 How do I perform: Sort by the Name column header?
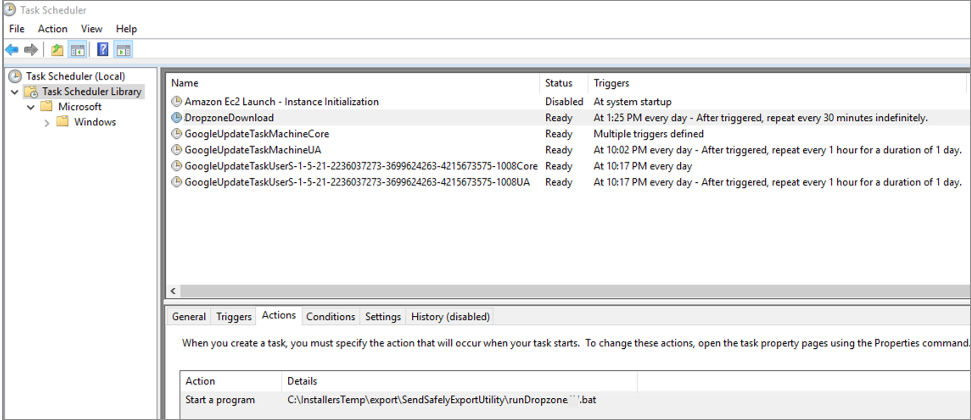tap(353, 83)
